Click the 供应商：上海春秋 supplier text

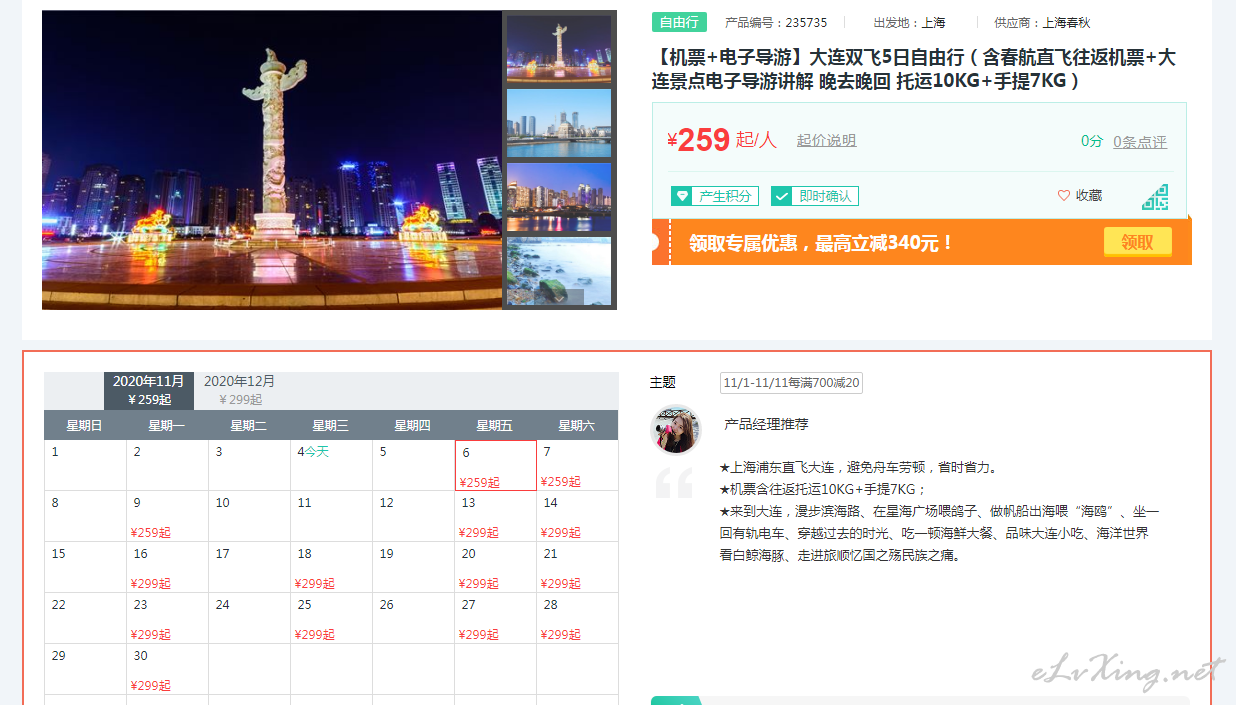[x=1040, y=23]
